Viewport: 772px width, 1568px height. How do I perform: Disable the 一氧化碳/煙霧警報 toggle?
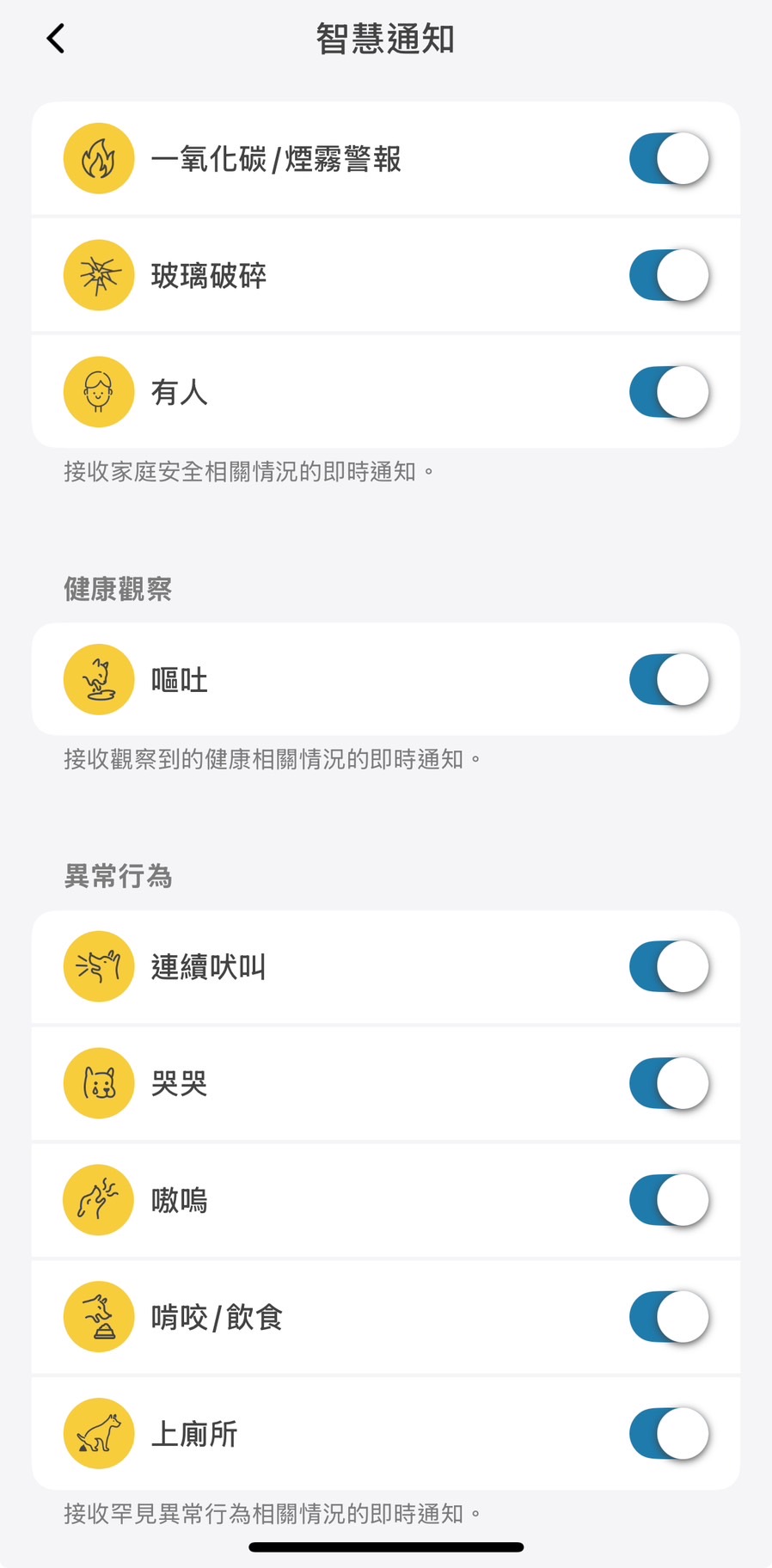669,159
